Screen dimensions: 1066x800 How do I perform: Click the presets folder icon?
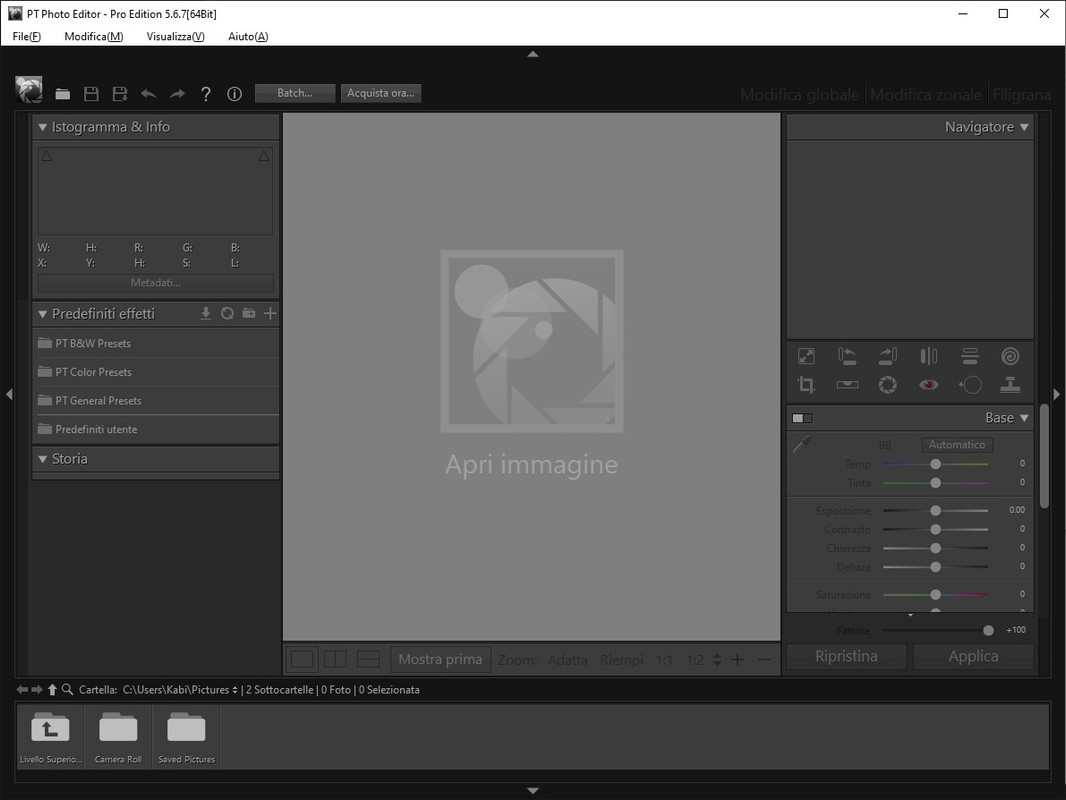[249, 313]
